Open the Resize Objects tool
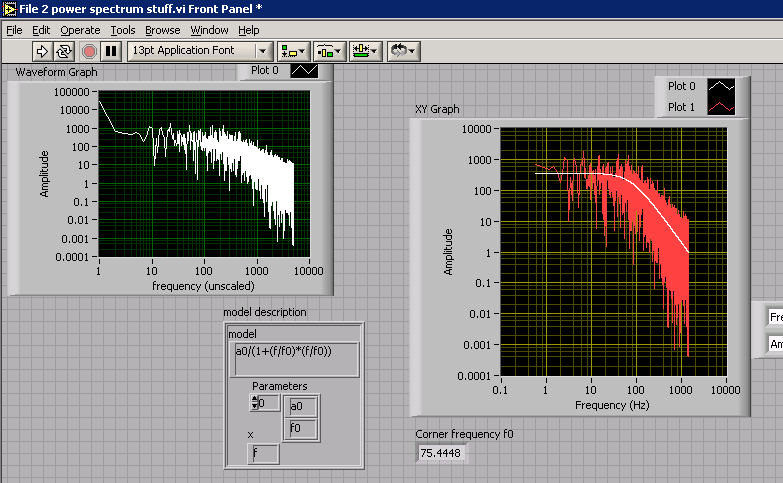 365,50
